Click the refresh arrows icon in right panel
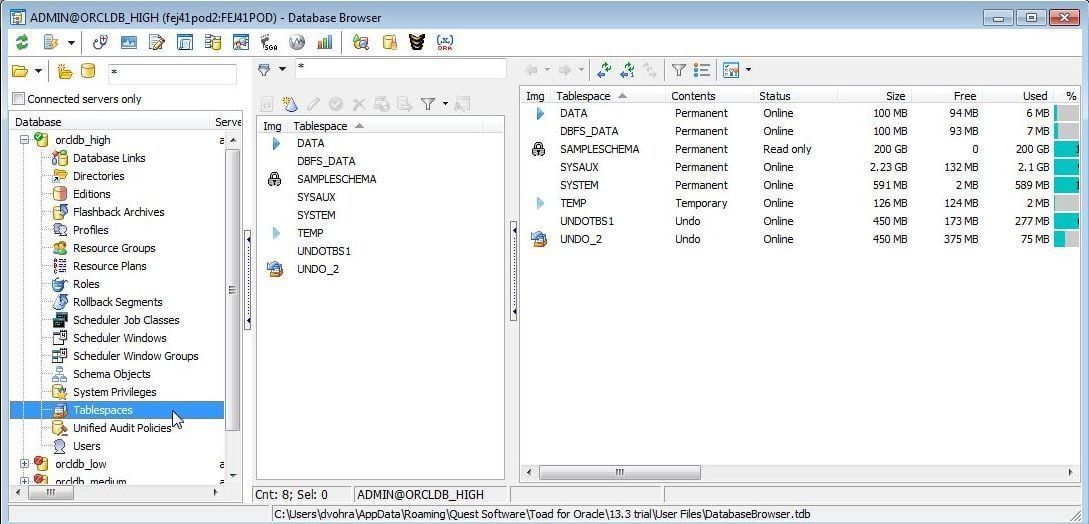Viewport: 1089px width, 524px height. tap(604, 69)
